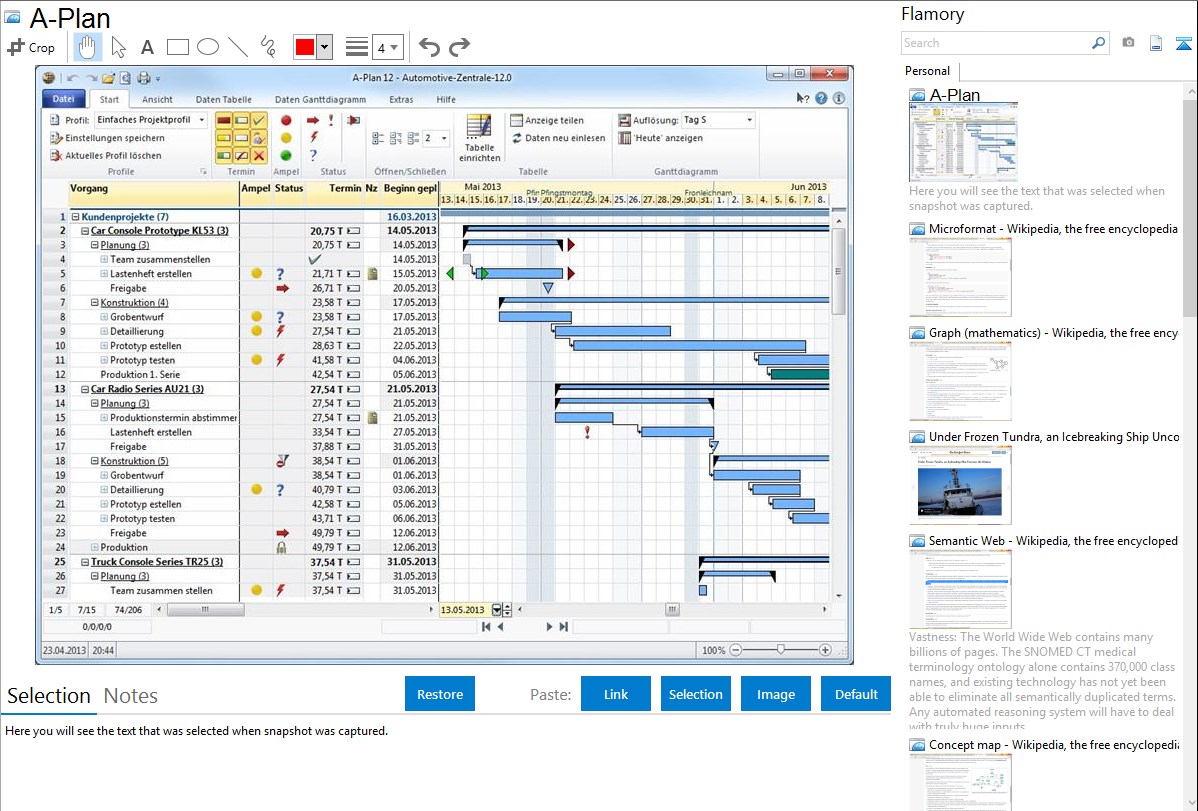Image resolution: width=1198 pixels, height=811 pixels.
Task: Click Tabelle einrichten
Action: click(x=479, y=138)
